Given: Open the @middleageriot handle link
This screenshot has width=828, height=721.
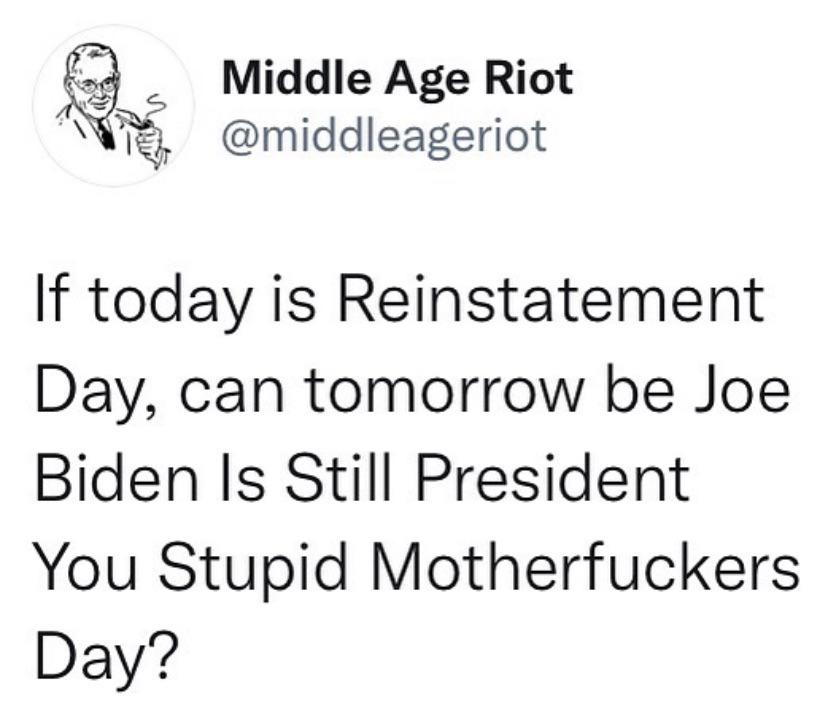Looking at the screenshot, I should [x=384, y=136].
